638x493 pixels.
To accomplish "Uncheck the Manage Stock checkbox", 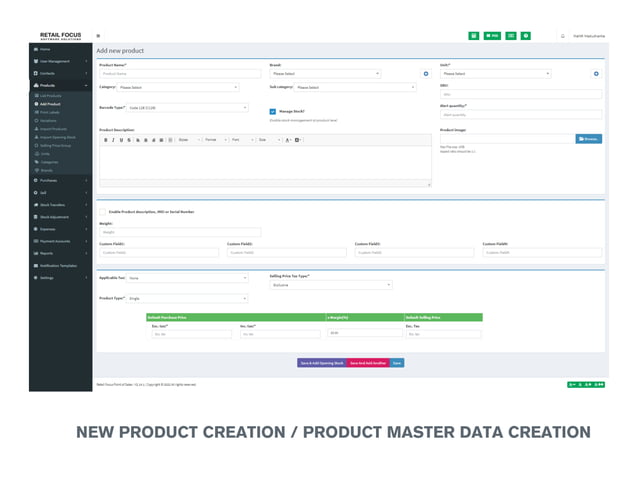I will (273, 111).
